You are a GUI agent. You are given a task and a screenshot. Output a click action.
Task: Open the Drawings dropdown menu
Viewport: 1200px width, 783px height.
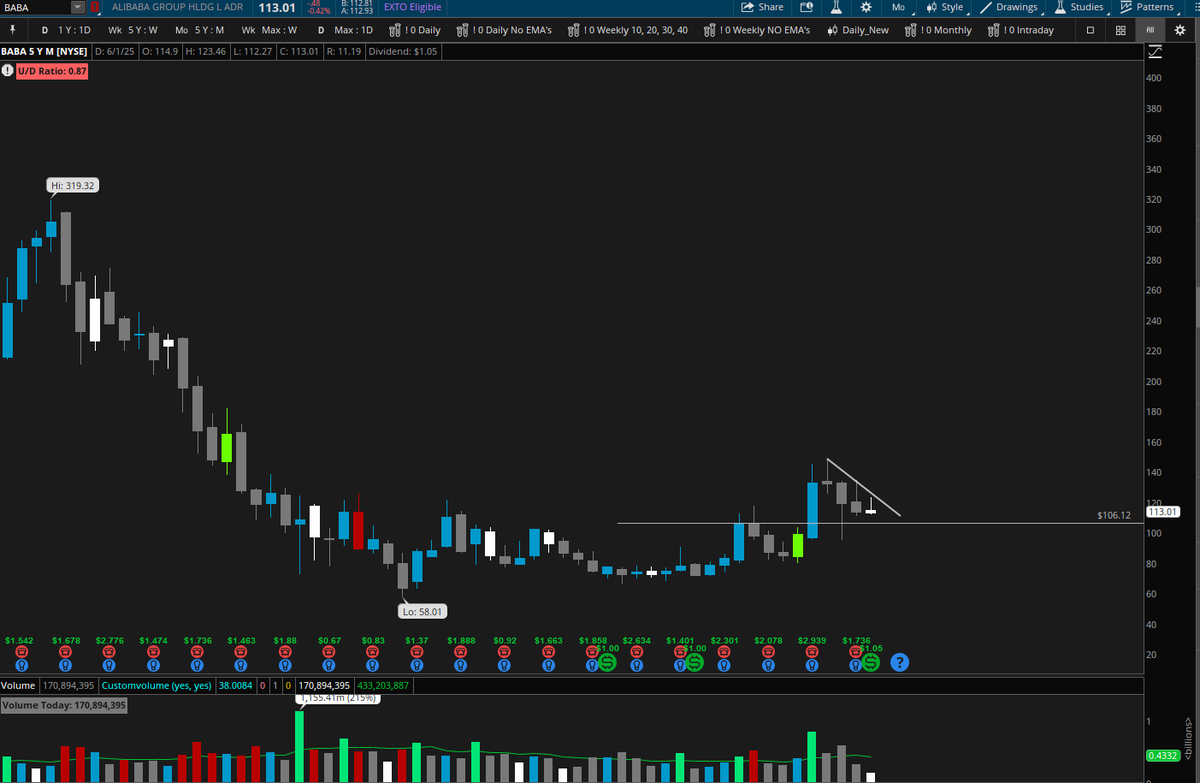(x=1010, y=7)
